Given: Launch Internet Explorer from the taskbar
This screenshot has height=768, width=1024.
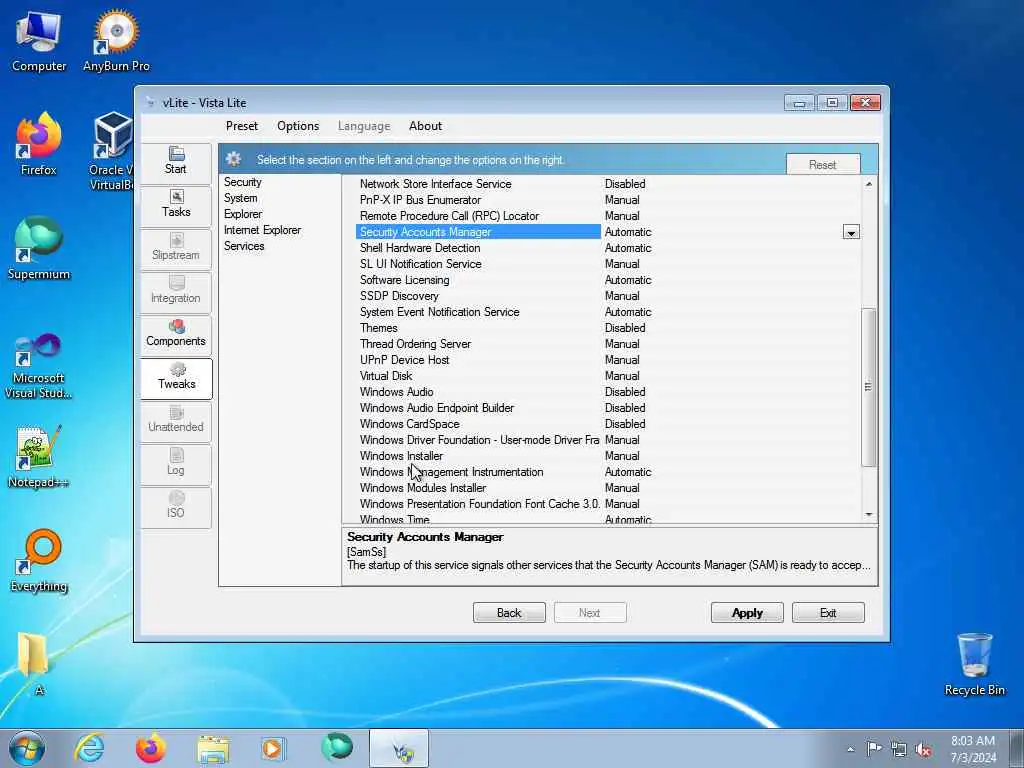Looking at the screenshot, I should 89,748.
